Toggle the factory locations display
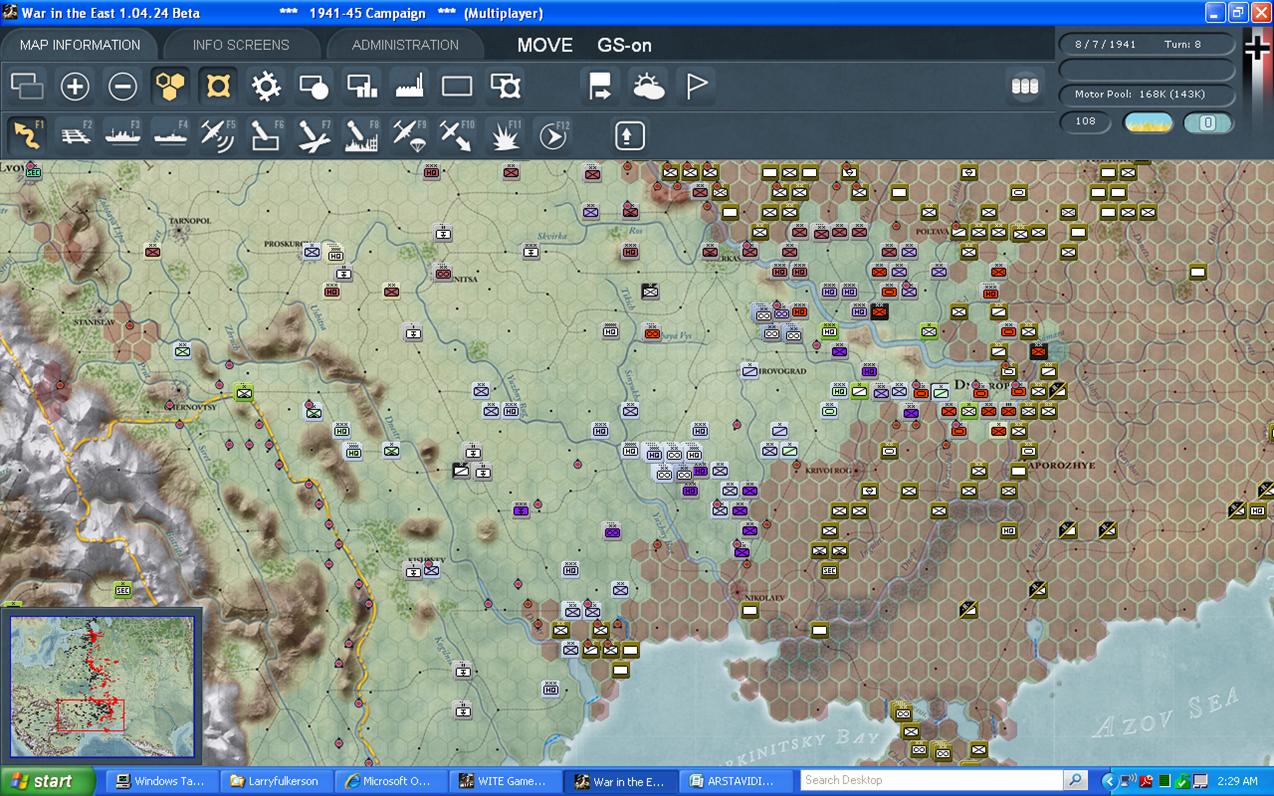1274x796 pixels. pyautogui.click(x=409, y=87)
